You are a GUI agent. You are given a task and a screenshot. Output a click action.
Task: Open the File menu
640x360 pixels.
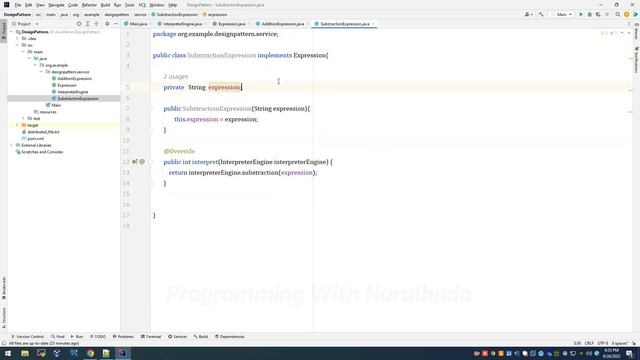click(18, 5)
